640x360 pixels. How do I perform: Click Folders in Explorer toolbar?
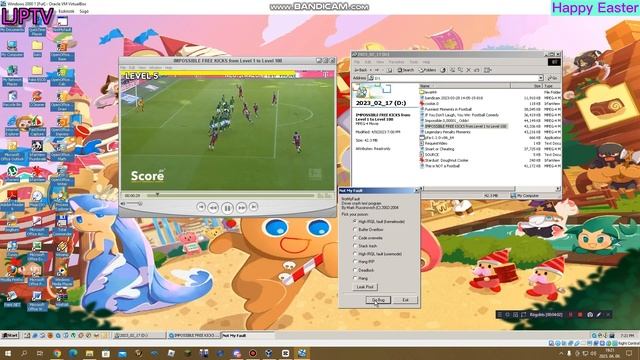tap(427, 70)
